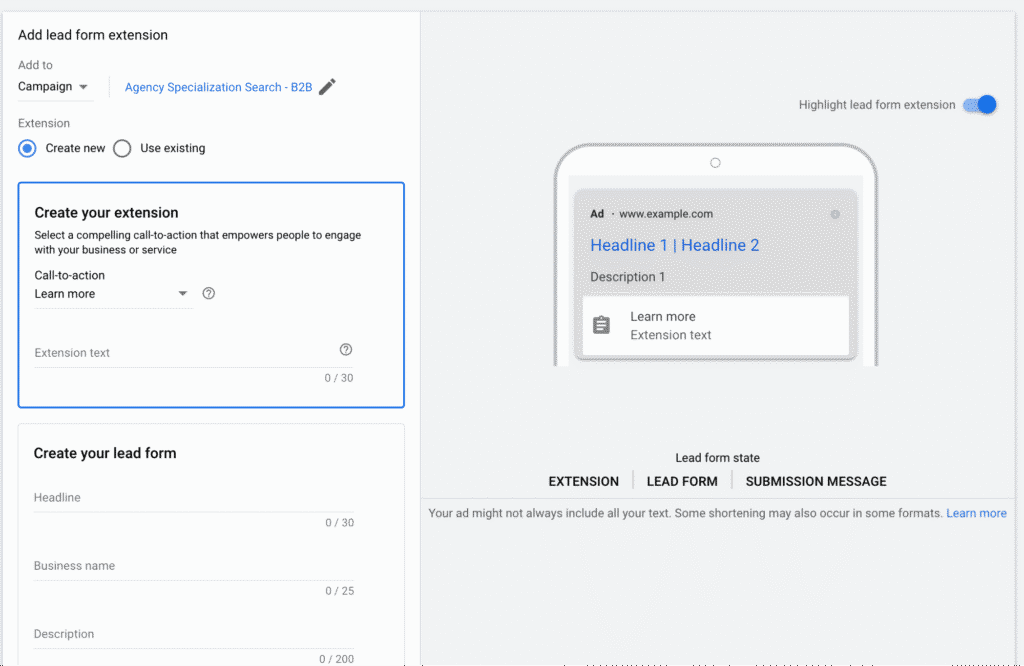Click the pencil icon to edit campaign name

coord(327,87)
